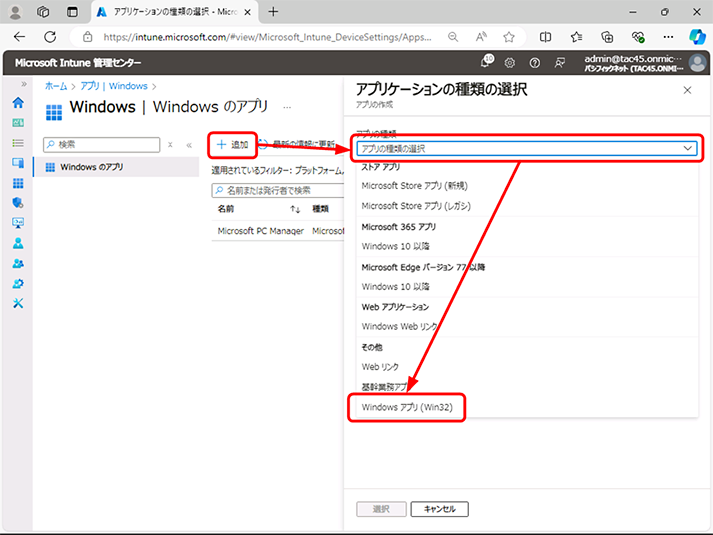
Task: Open the Troubleshooting tools icon in the sidebar
Action: coord(18,303)
